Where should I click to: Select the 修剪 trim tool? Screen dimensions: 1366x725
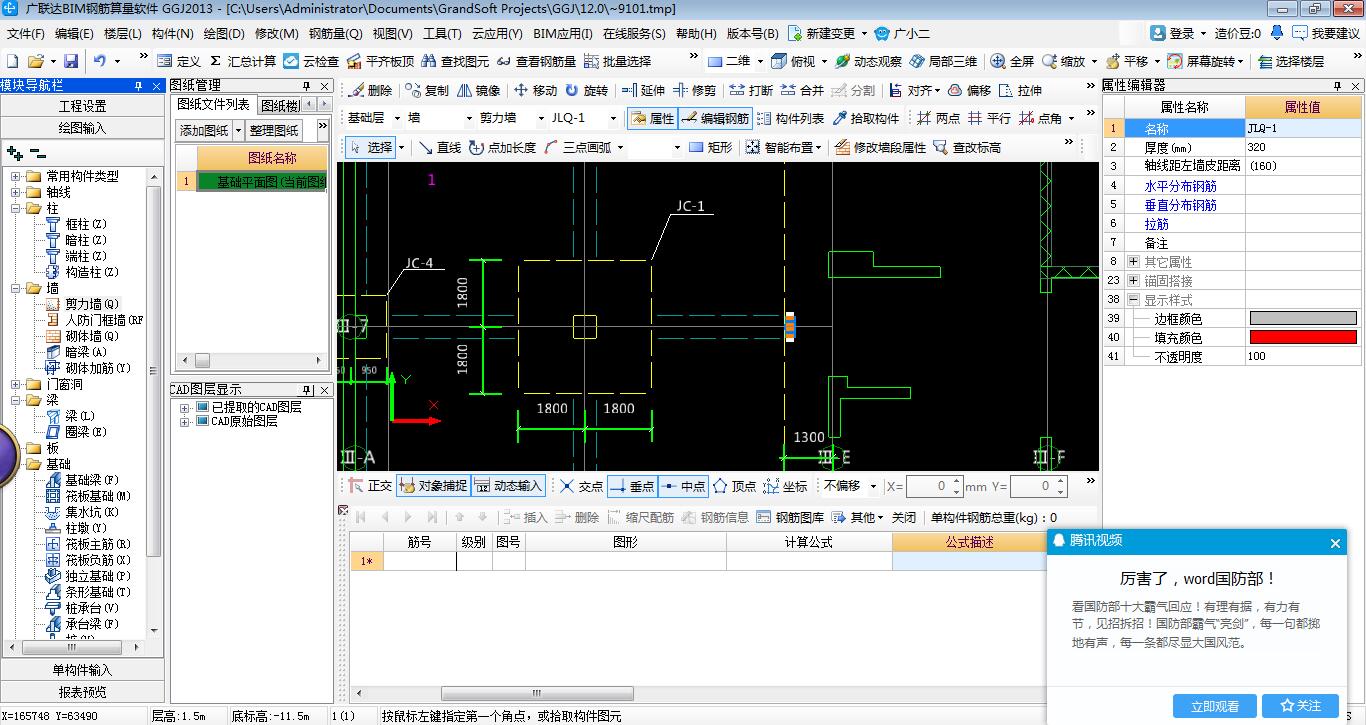tap(694, 90)
